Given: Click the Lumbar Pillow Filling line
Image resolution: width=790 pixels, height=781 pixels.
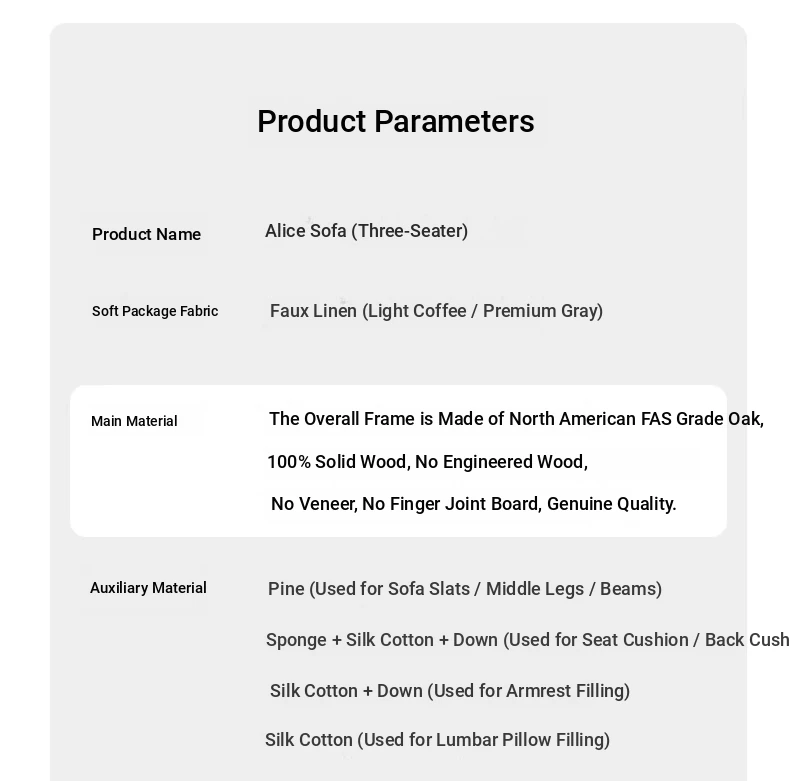Looking at the screenshot, I should coord(437,740).
